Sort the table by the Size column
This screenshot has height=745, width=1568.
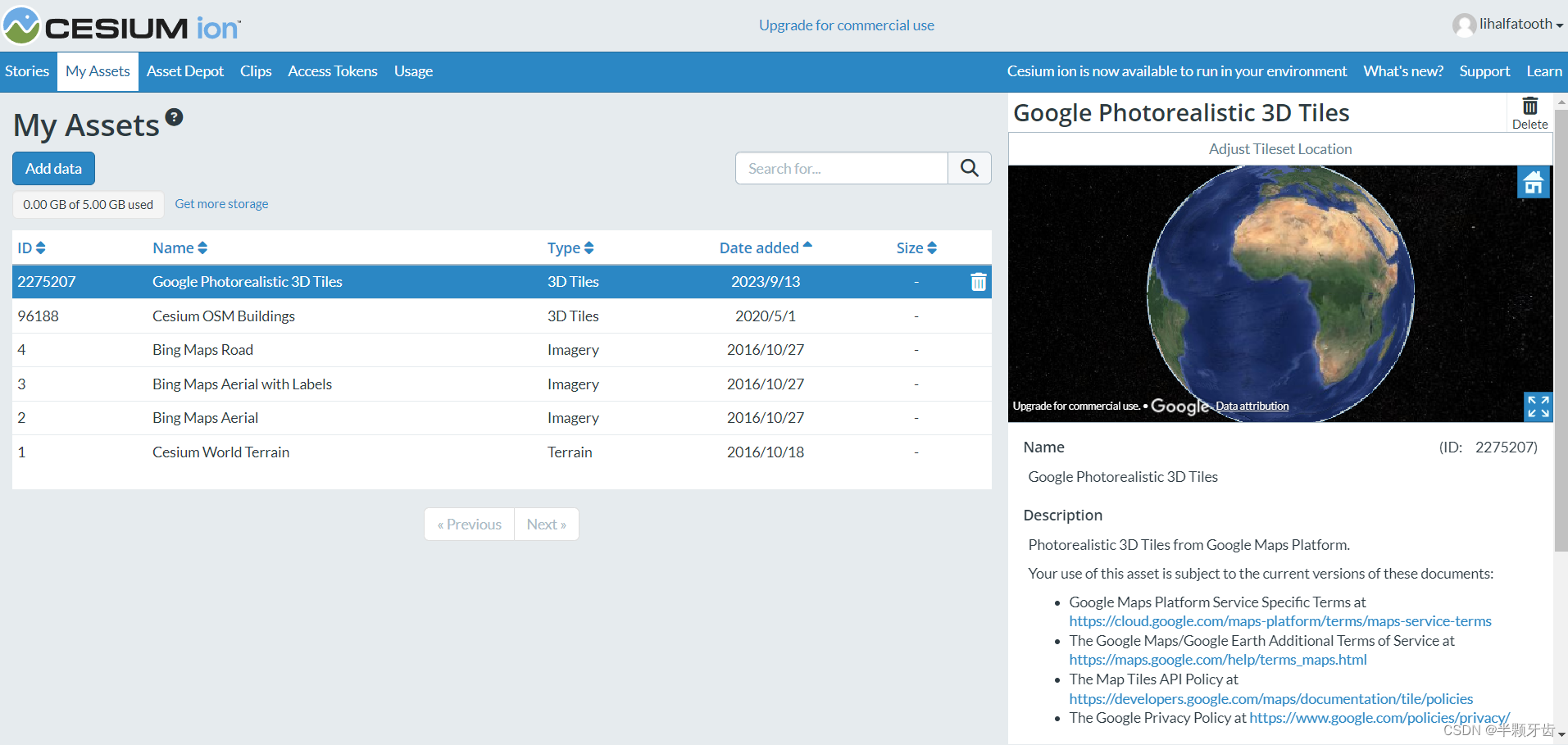[x=916, y=248]
